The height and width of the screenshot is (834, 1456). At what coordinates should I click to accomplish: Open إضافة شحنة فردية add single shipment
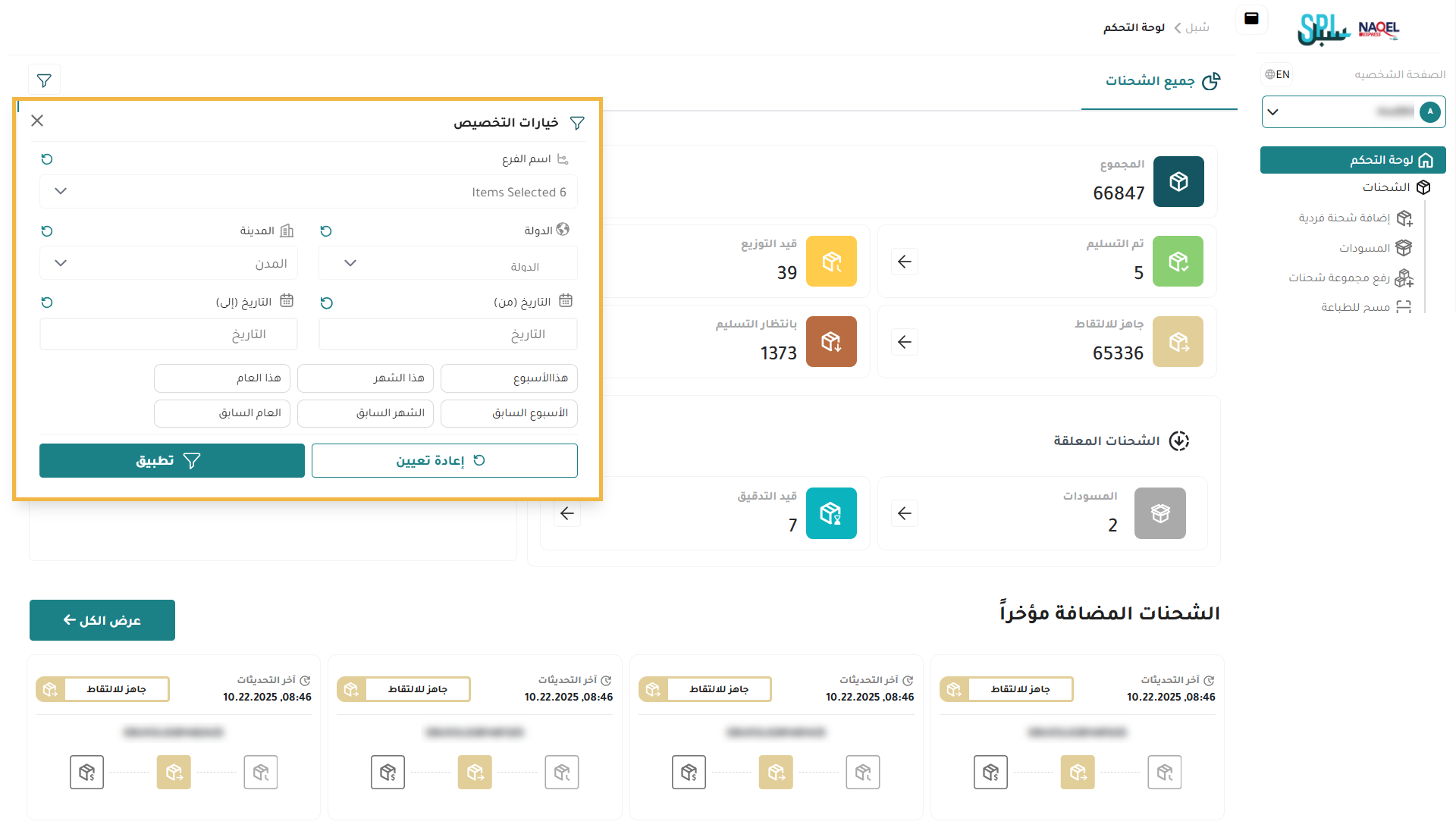(x=1355, y=218)
